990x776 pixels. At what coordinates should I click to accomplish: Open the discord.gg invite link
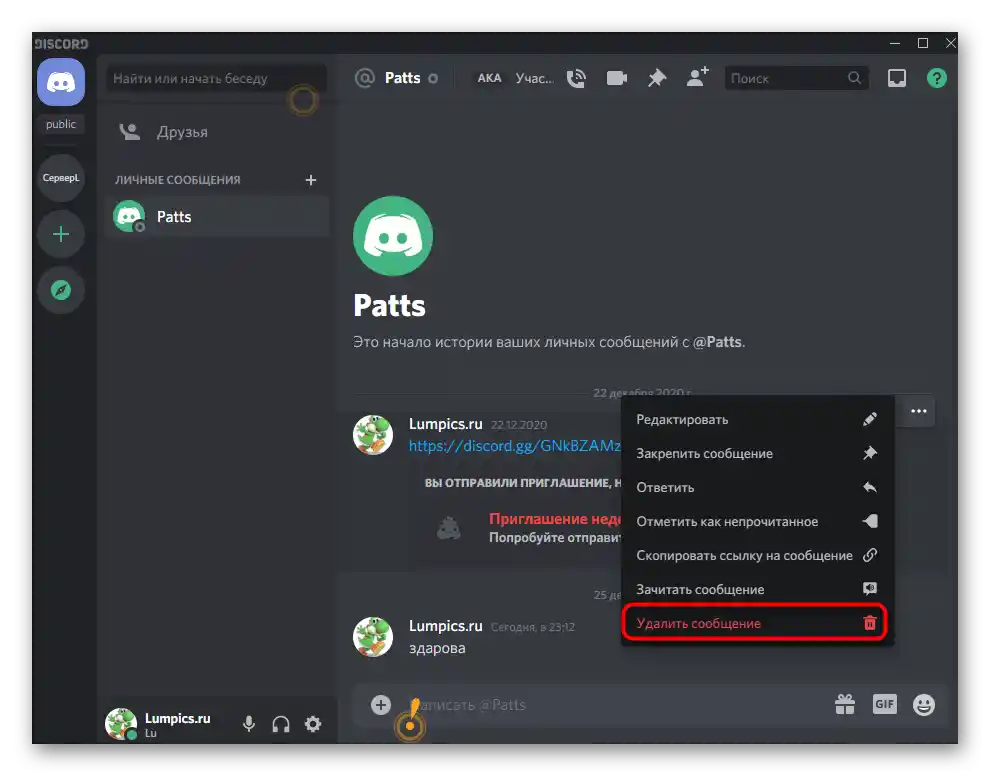515,446
